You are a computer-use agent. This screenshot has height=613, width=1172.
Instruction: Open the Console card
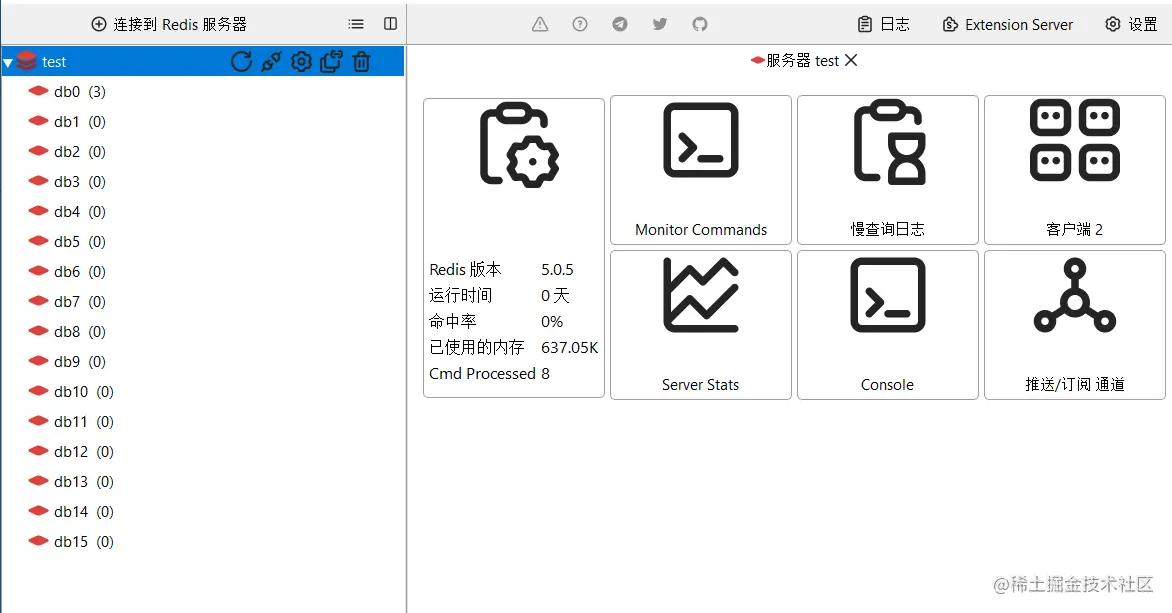888,324
